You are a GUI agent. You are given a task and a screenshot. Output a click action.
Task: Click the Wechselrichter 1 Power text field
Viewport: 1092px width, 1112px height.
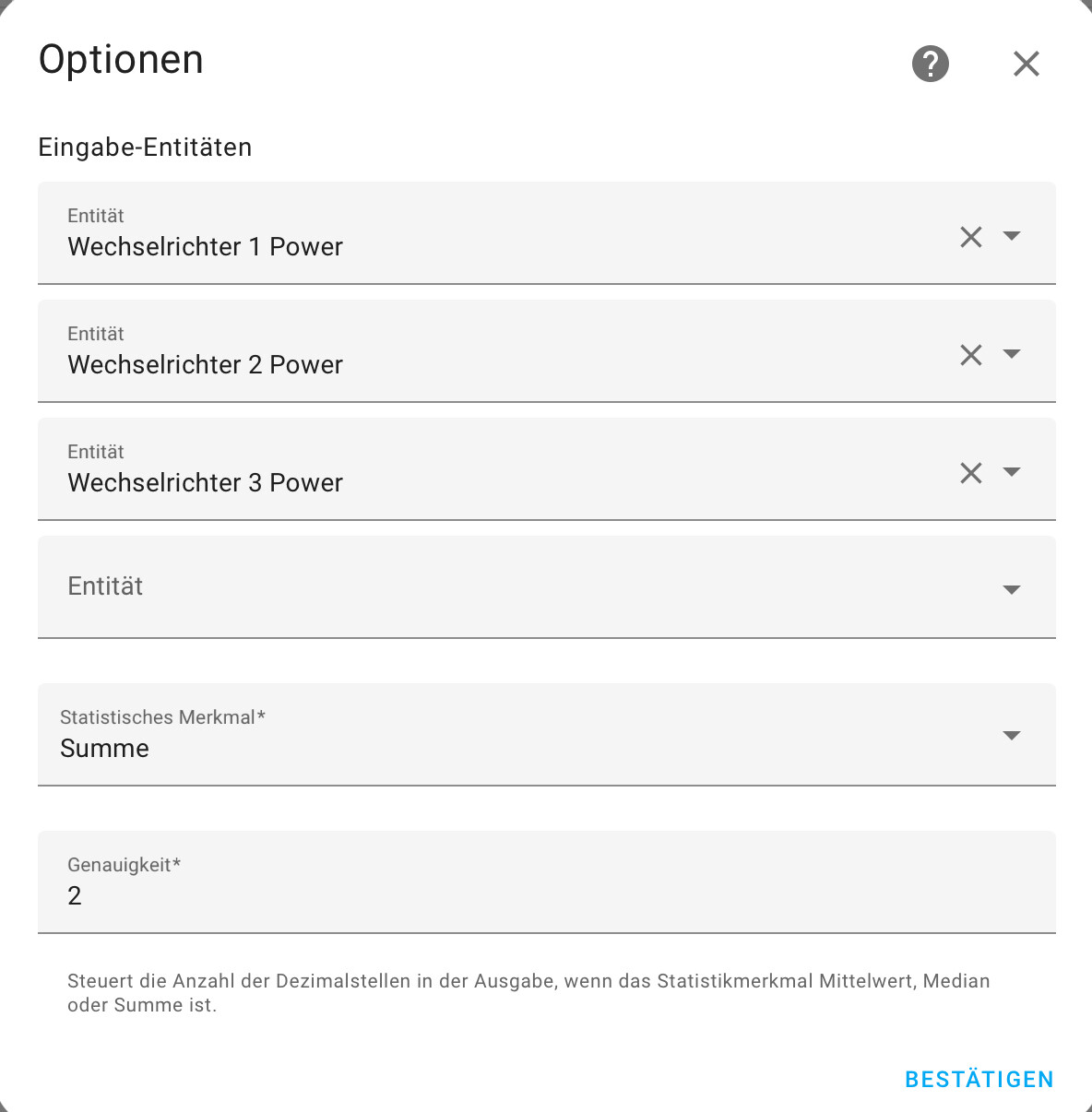498,233
